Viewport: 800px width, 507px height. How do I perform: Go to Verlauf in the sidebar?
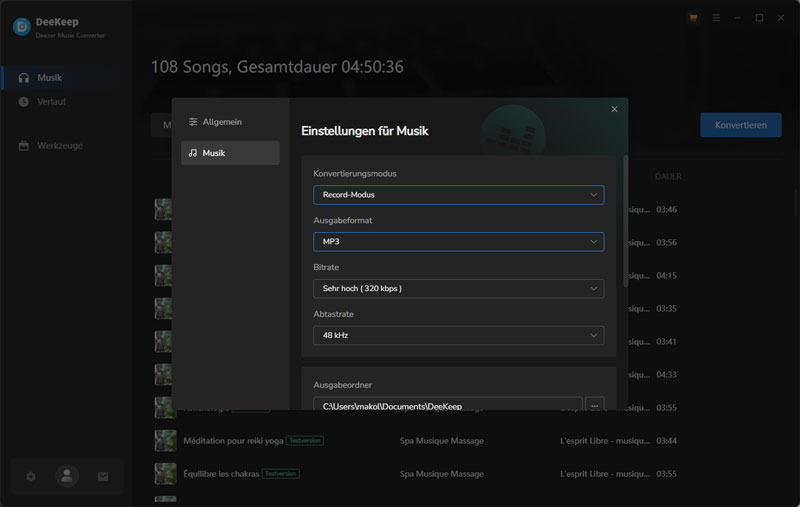point(52,102)
